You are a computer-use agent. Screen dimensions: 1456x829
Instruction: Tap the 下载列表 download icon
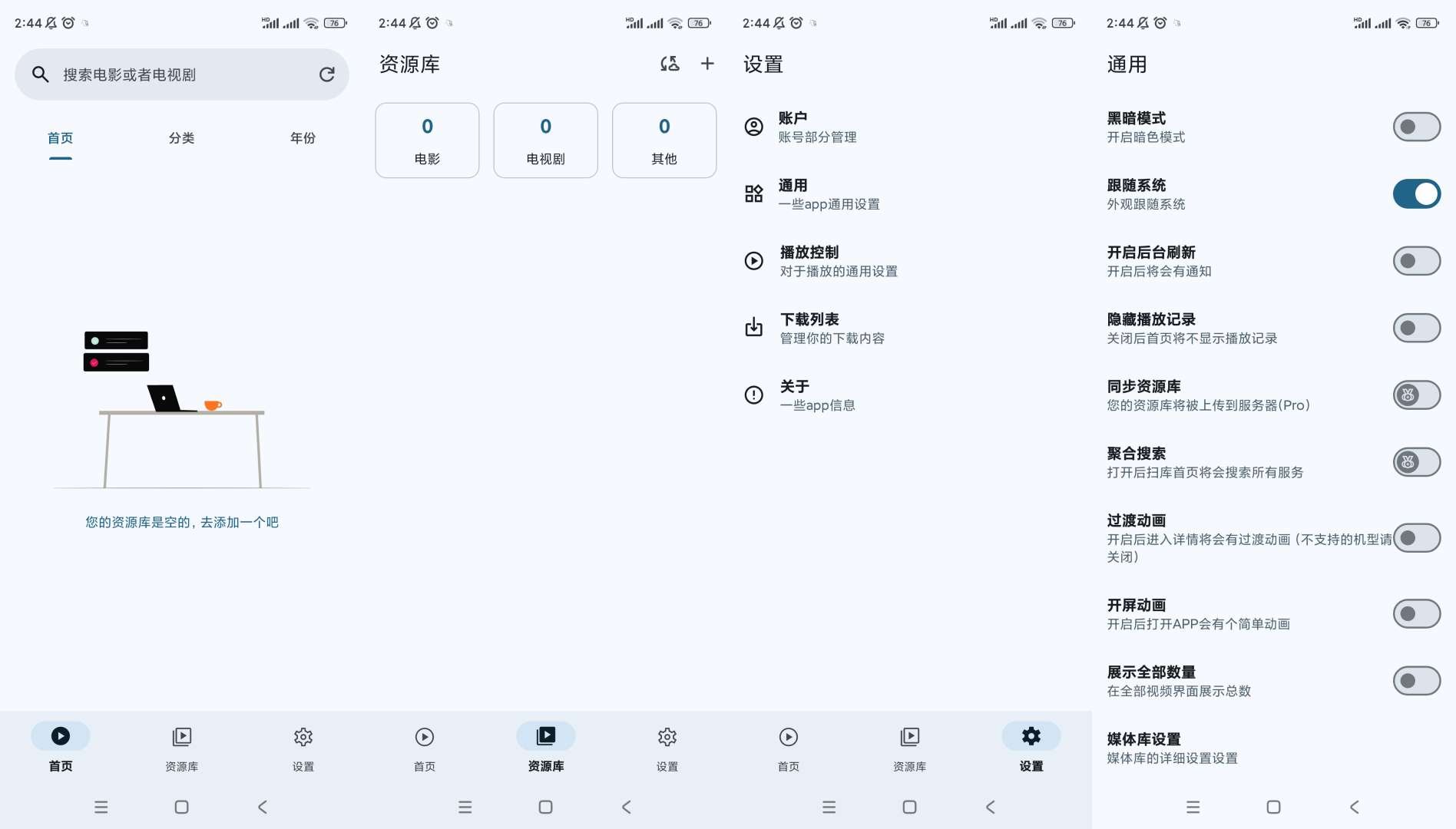pyautogui.click(x=754, y=328)
